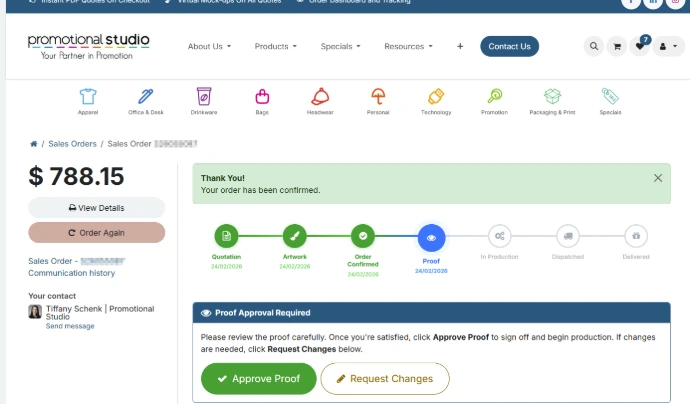Screen dimensions: 690x404
Task: Choose the Headwear cap icon
Action: point(320,98)
